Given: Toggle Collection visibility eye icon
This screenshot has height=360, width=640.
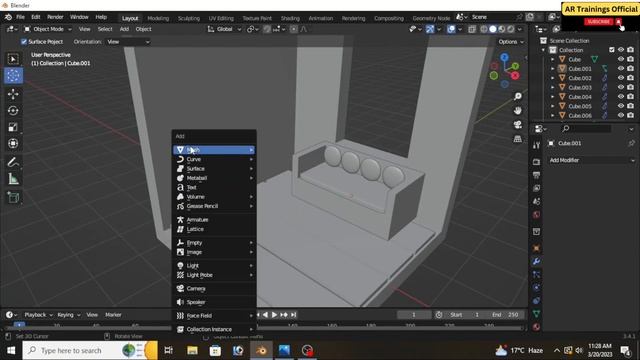Looking at the screenshot, I should (621, 50).
